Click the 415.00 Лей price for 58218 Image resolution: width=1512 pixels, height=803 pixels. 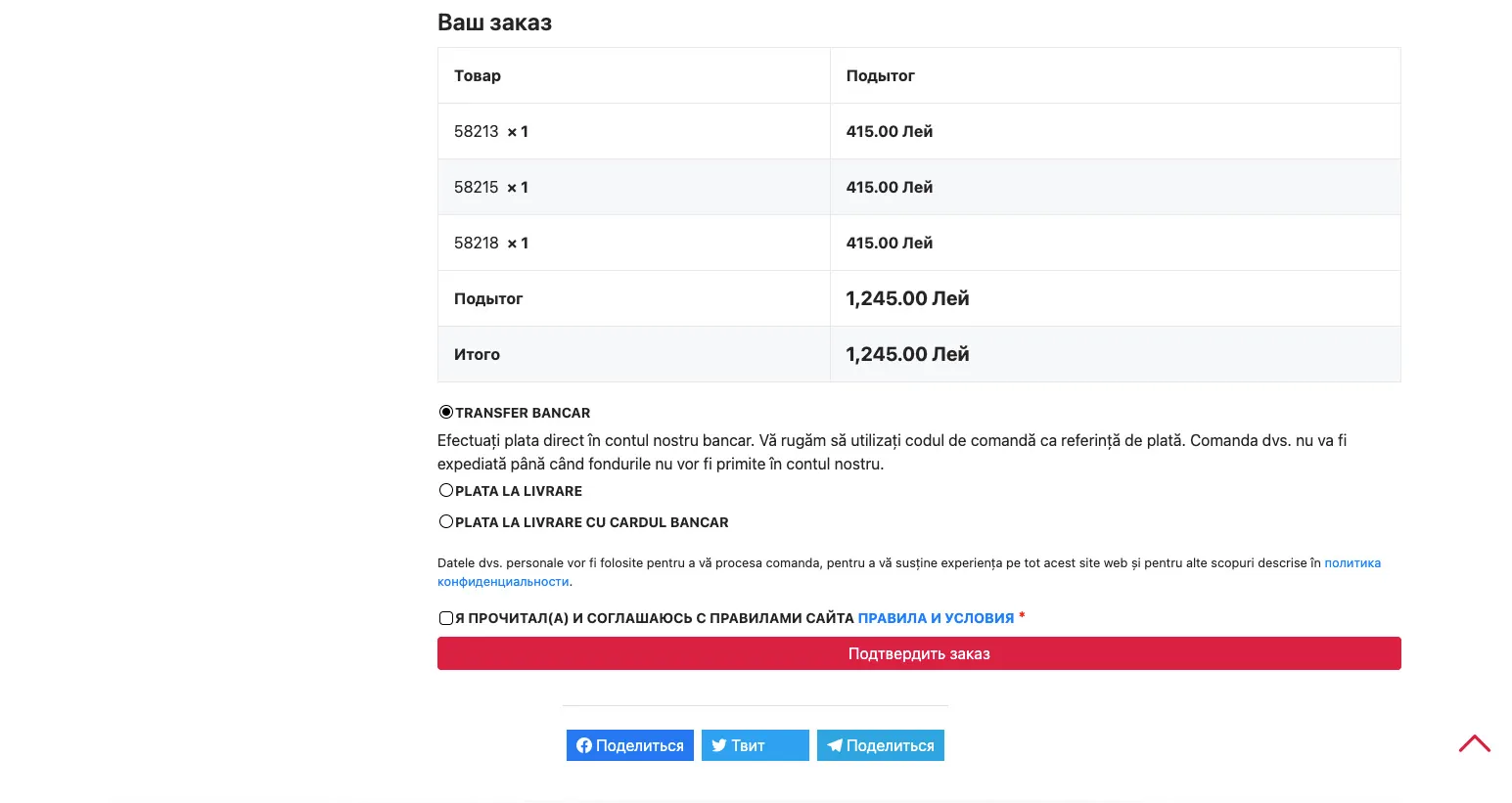pos(890,243)
